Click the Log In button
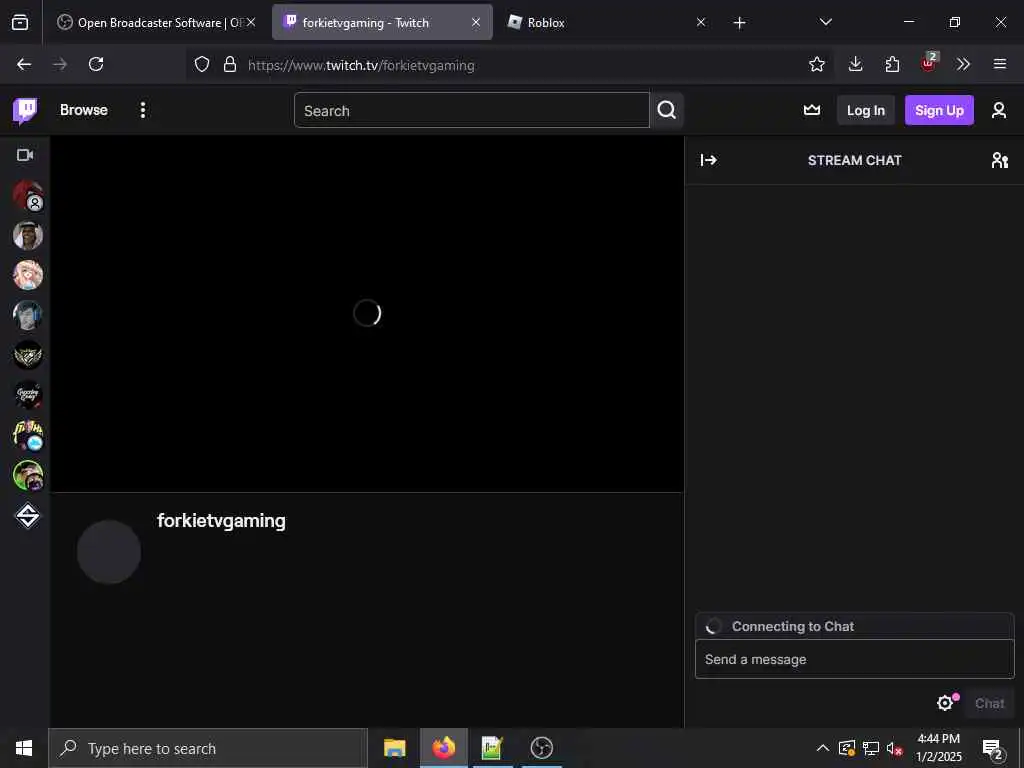Image resolution: width=1024 pixels, height=768 pixels. [x=865, y=110]
